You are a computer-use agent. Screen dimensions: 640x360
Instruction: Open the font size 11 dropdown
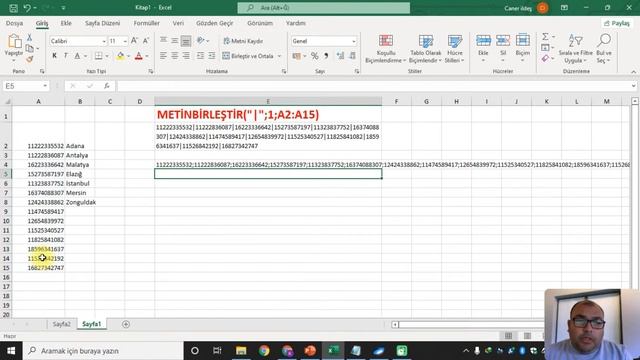coord(125,41)
